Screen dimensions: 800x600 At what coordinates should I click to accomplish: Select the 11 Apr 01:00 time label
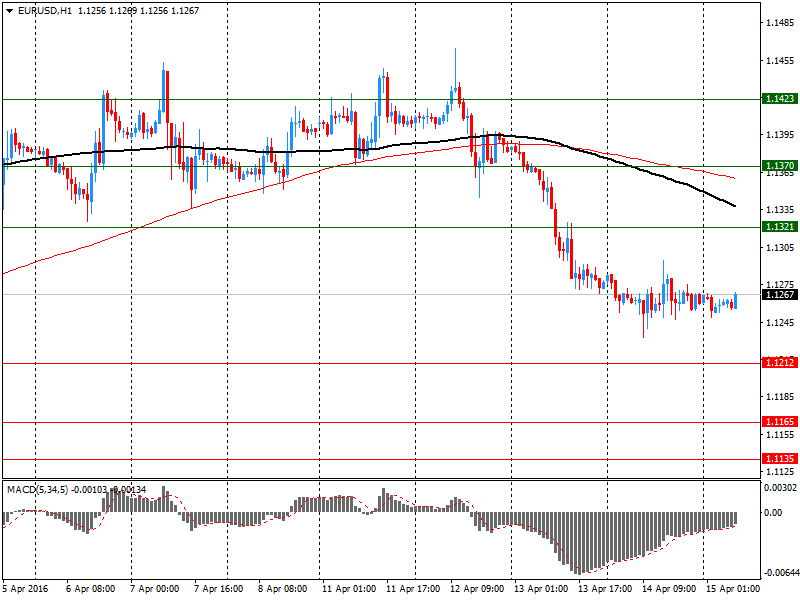pos(349,589)
